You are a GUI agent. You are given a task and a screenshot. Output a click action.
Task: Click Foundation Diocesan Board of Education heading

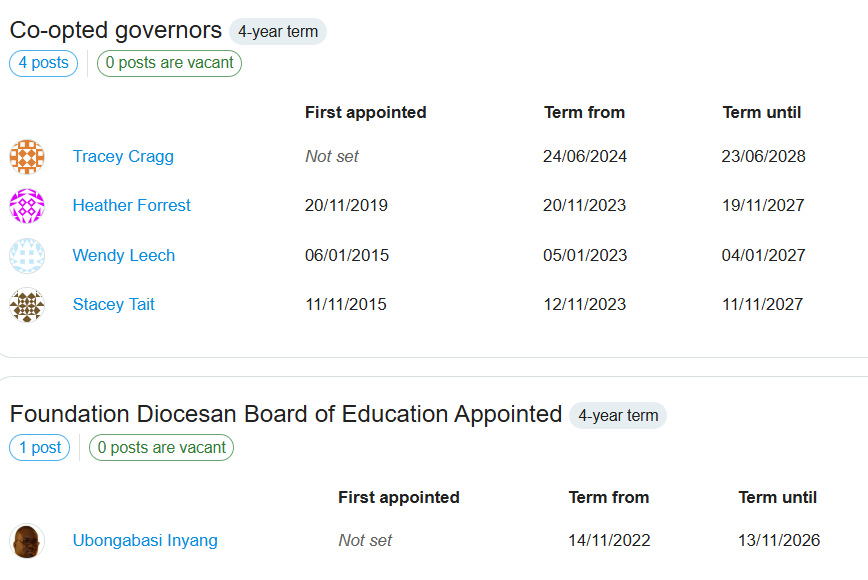click(x=285, y=414)
